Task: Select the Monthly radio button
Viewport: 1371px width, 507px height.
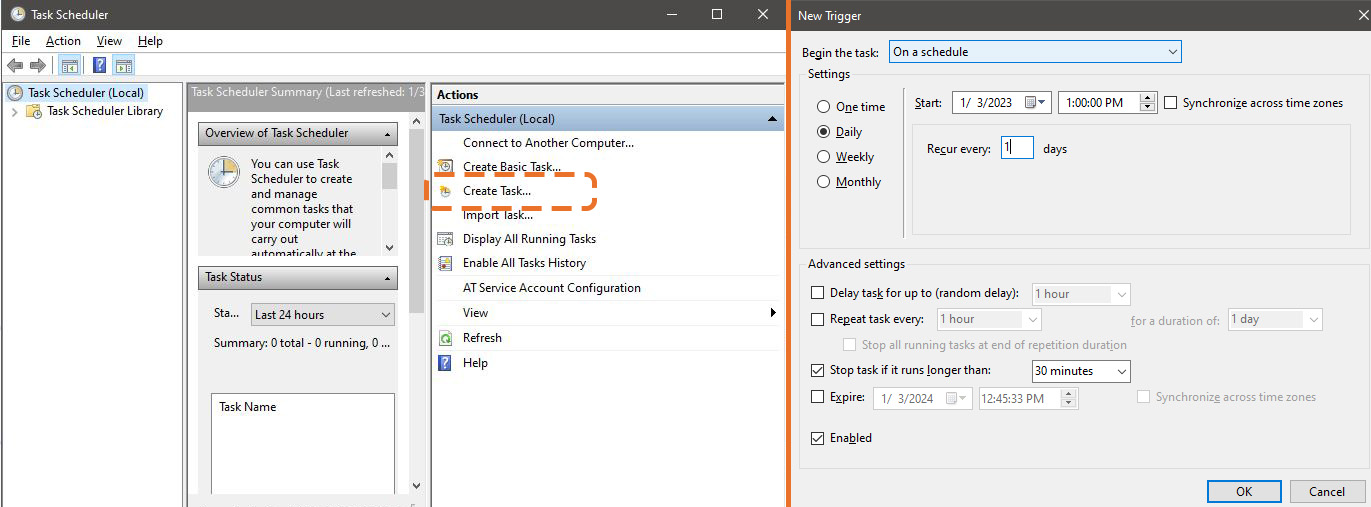Action: (824, 182)
